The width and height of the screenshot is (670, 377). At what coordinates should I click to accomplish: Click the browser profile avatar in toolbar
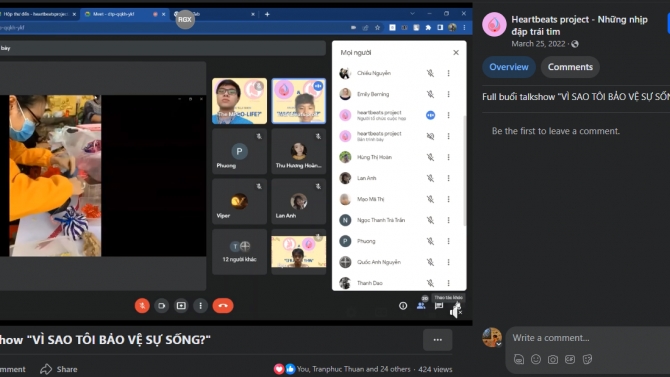point(452,27)
